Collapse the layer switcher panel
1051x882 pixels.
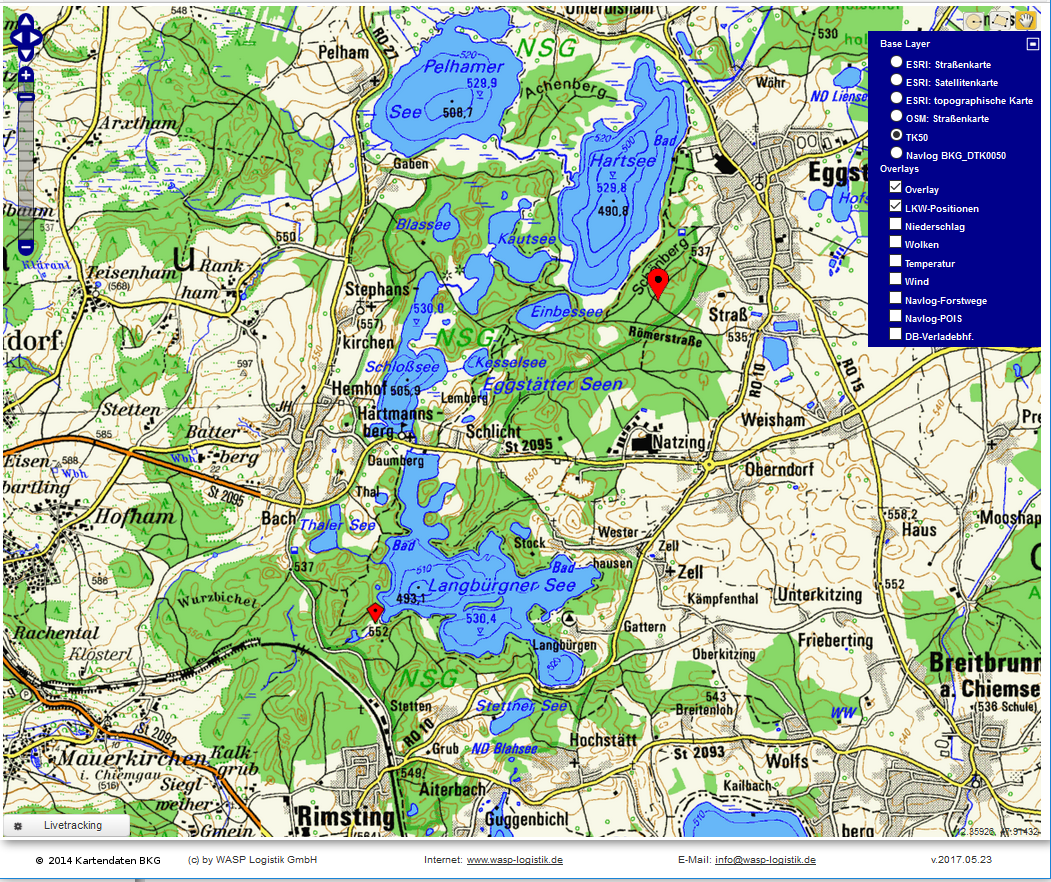pyautogui.click(x=1032, y=44)
